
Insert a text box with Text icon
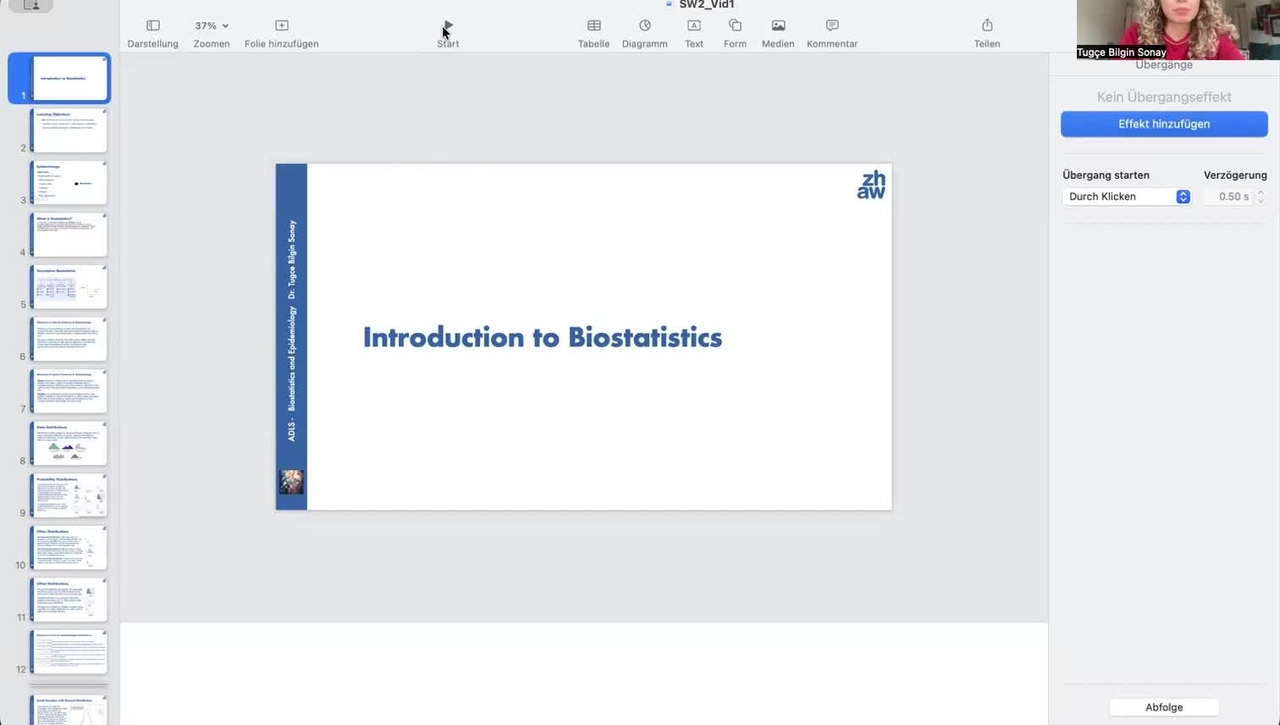click(x=693, y=26)
